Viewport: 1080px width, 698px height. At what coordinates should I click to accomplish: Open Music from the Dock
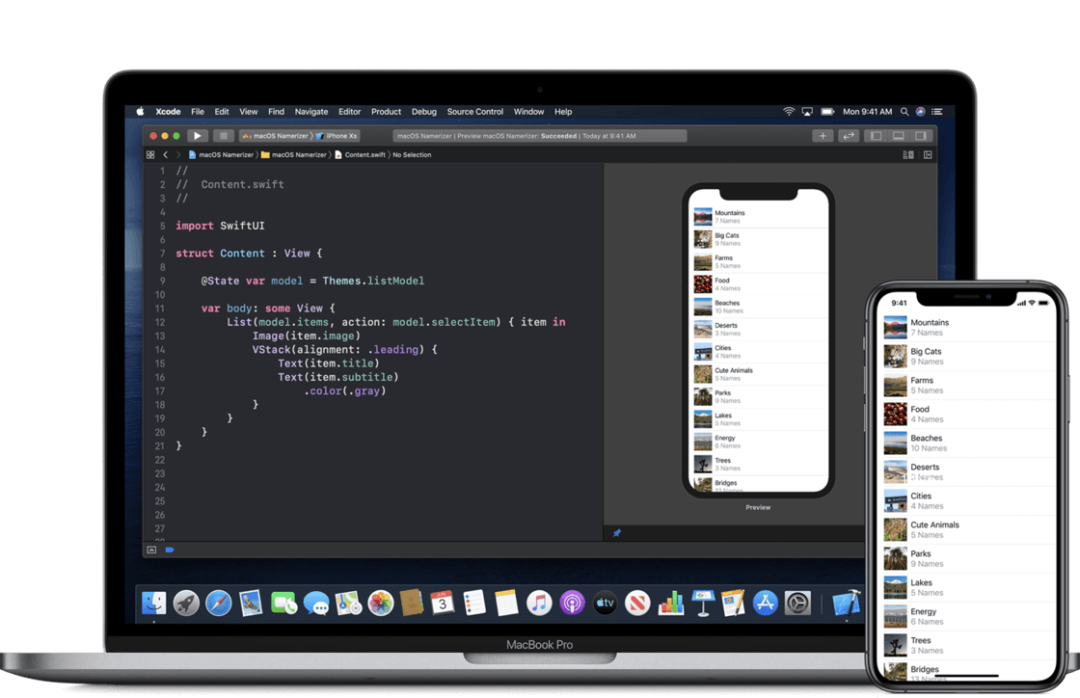pyautogui.click(x=539, y=603)
